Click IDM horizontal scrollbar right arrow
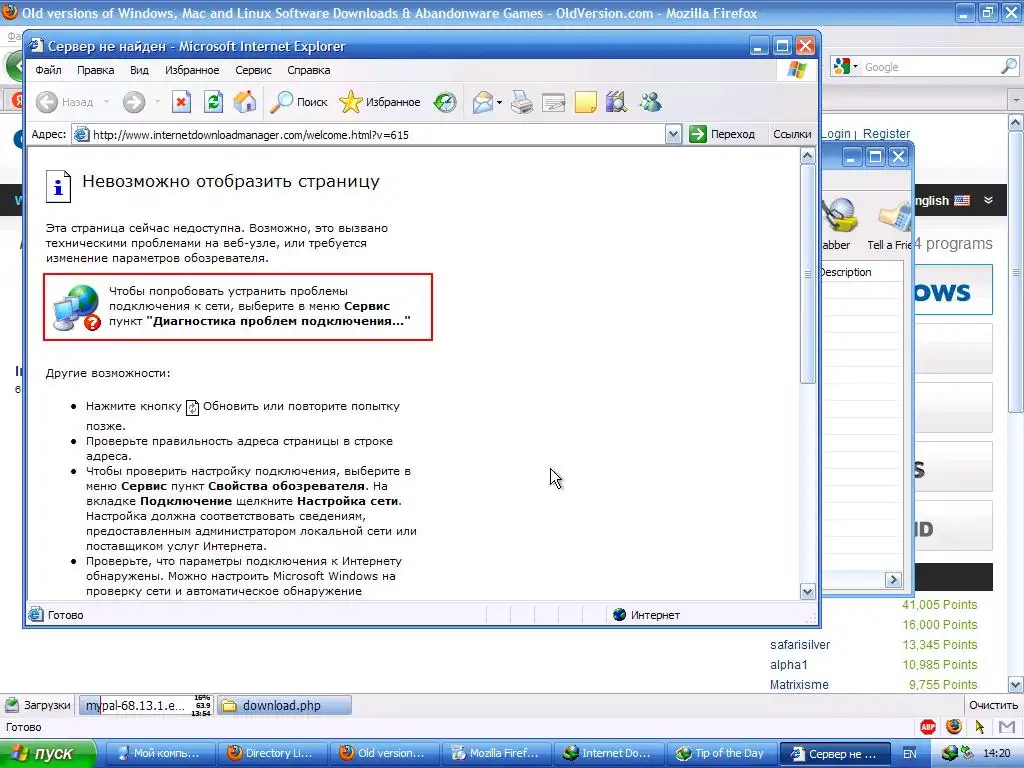 coord(893,579)
